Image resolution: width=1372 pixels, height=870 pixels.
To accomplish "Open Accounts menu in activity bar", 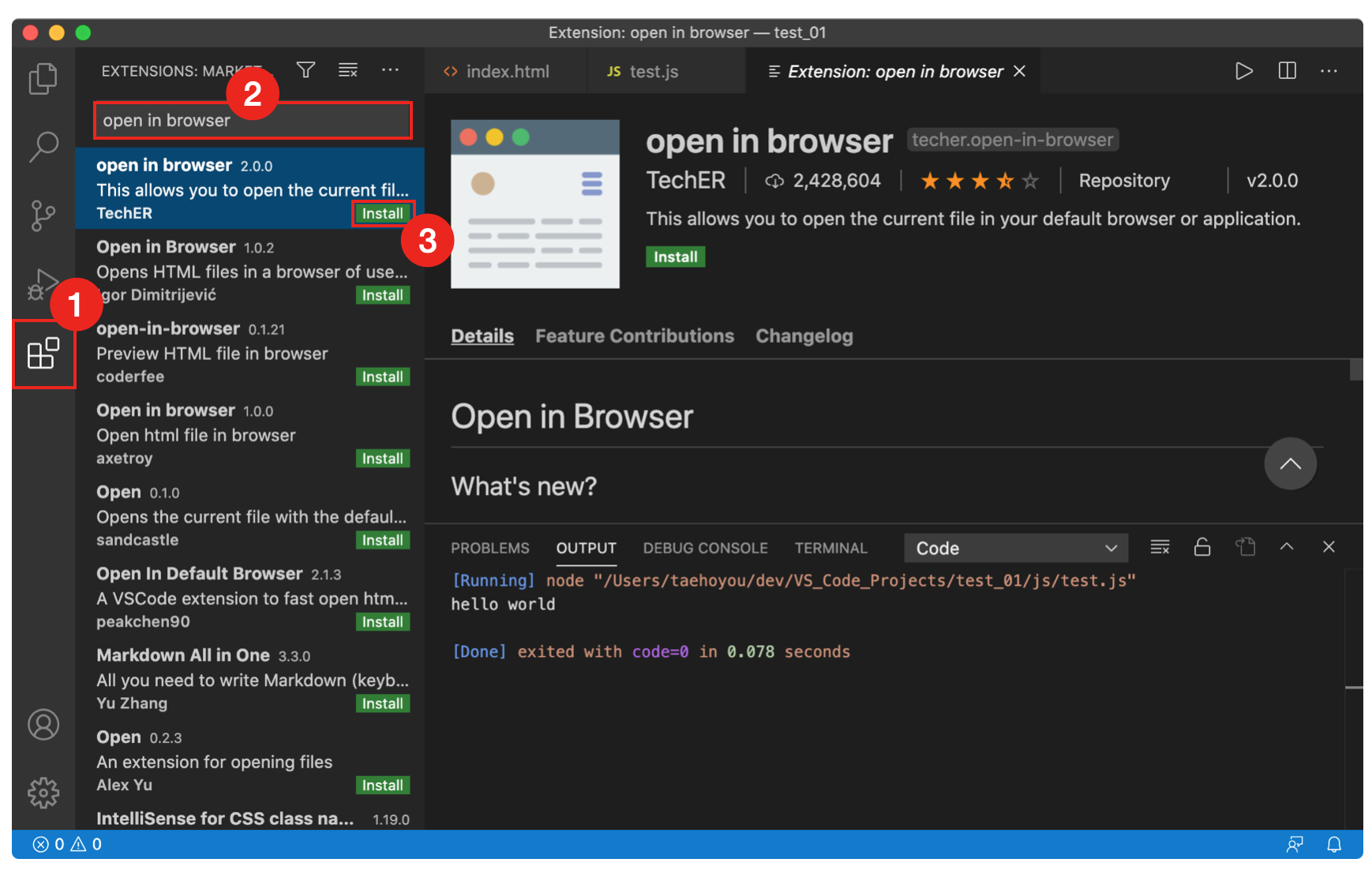I will click(43, 724).
